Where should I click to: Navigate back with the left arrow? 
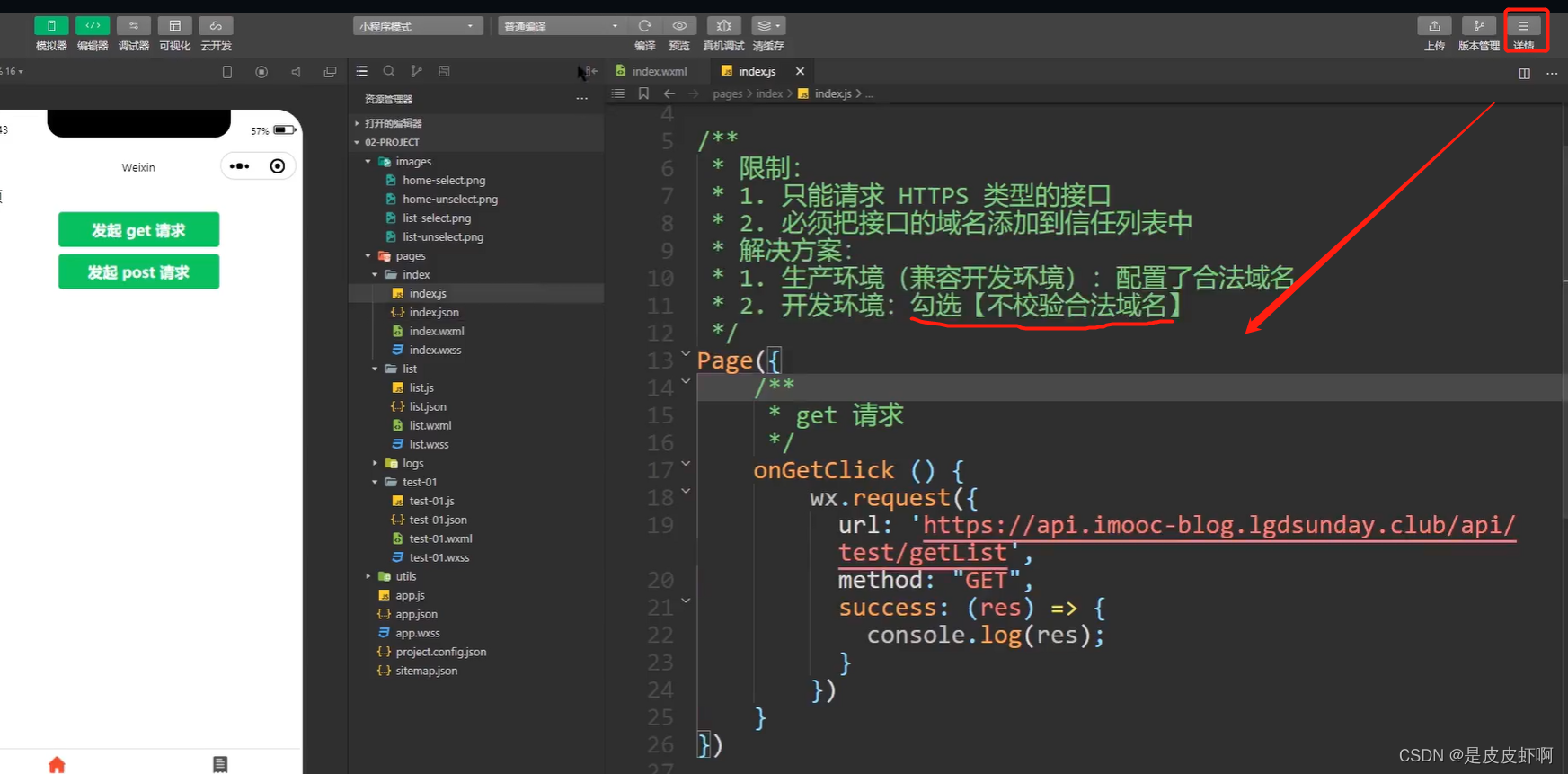click(x=669, y=93)
